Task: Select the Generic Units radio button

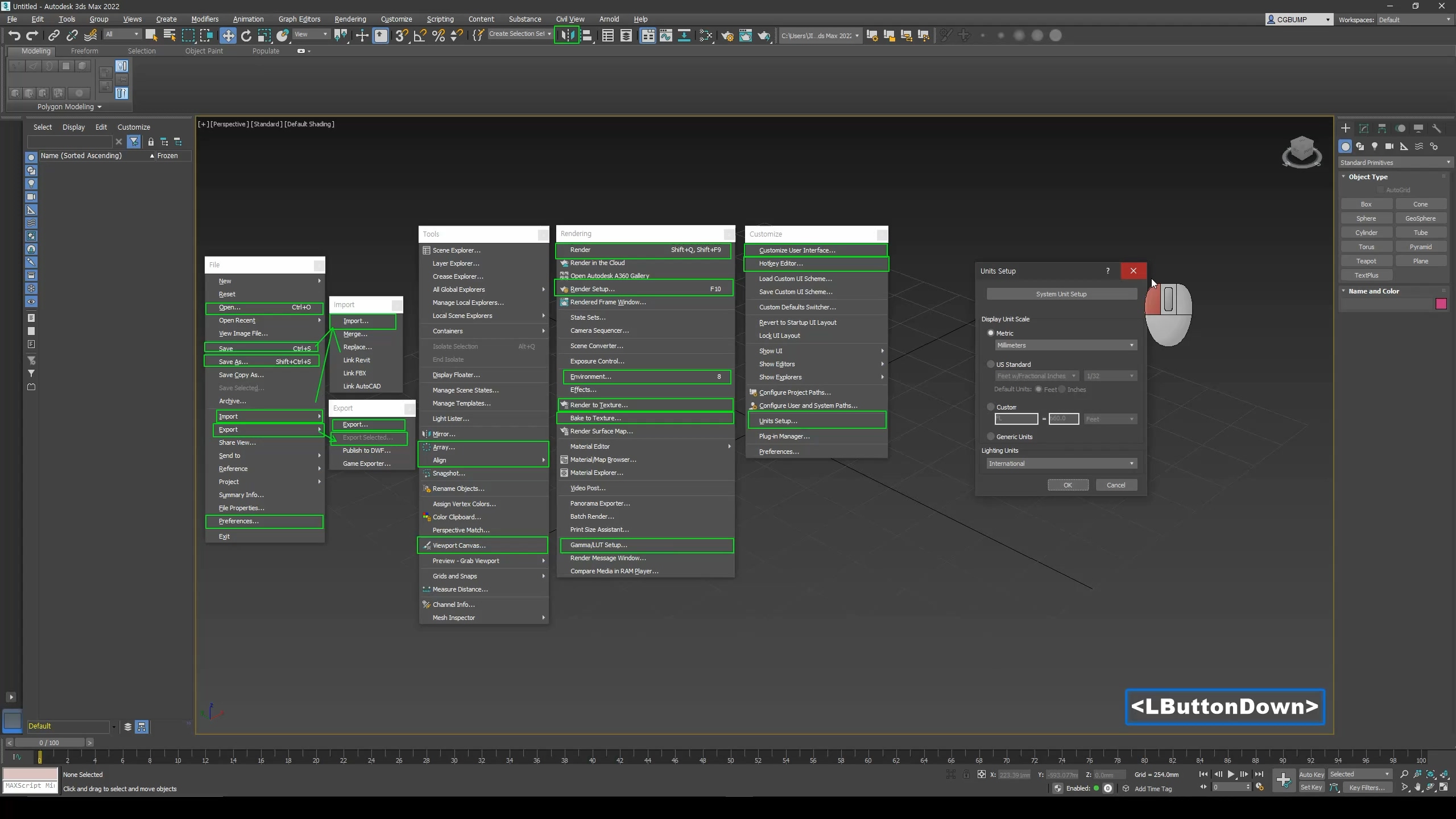Action: click(x=991, y=437)
